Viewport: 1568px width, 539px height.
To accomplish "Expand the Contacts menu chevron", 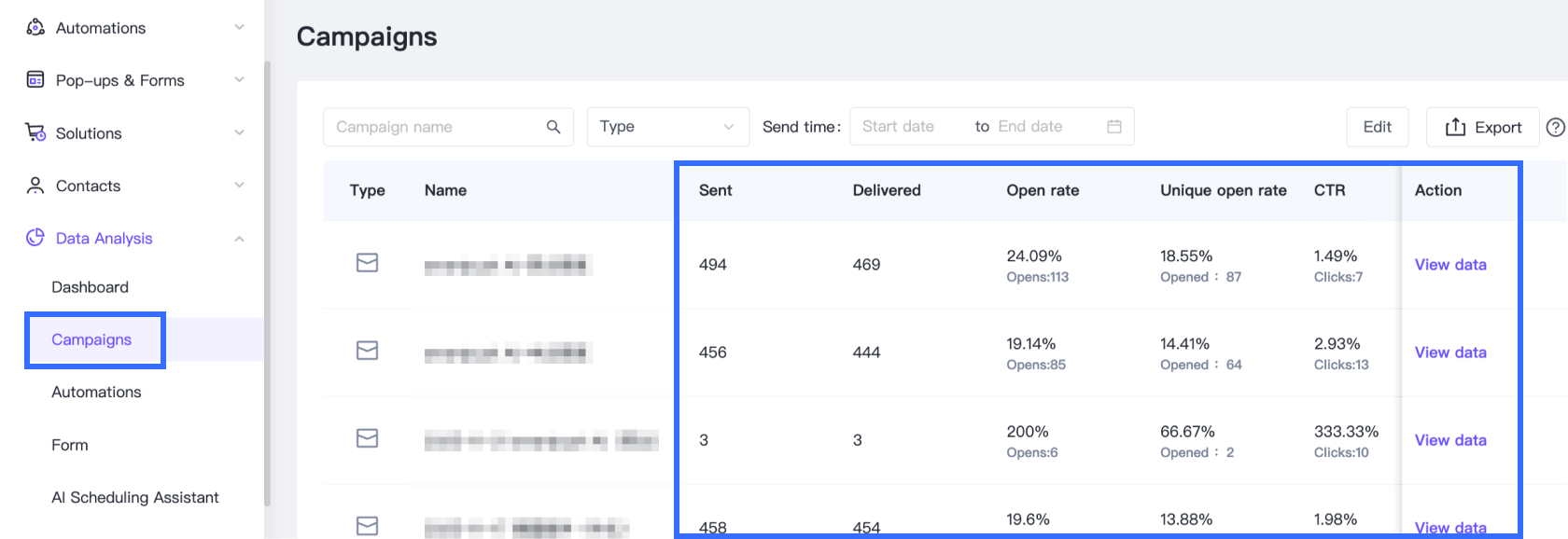I will point(239,186).
